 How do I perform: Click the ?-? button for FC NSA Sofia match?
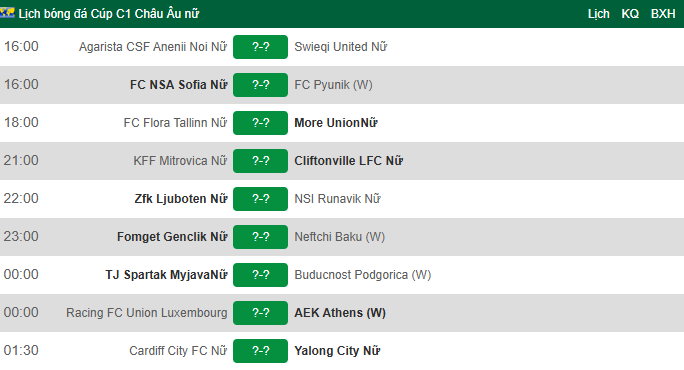pyautogui.click(x=260, y=85)
